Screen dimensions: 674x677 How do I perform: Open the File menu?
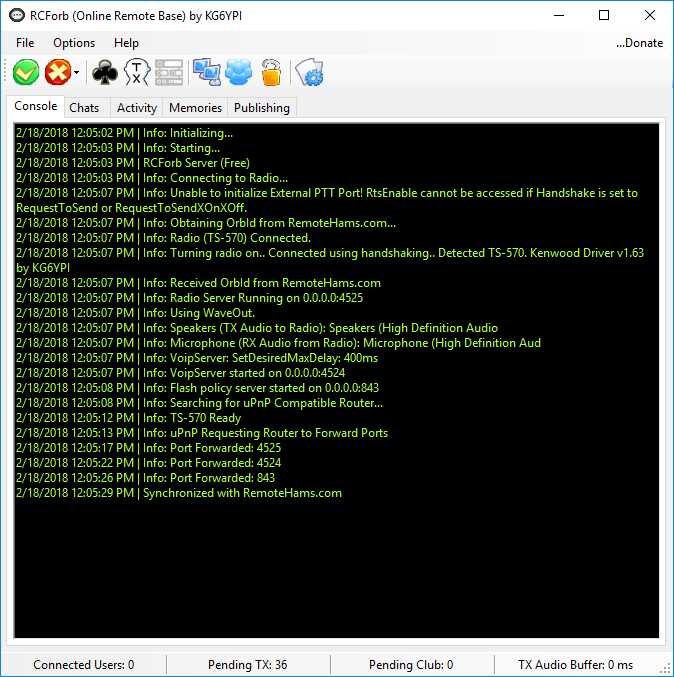25,43
